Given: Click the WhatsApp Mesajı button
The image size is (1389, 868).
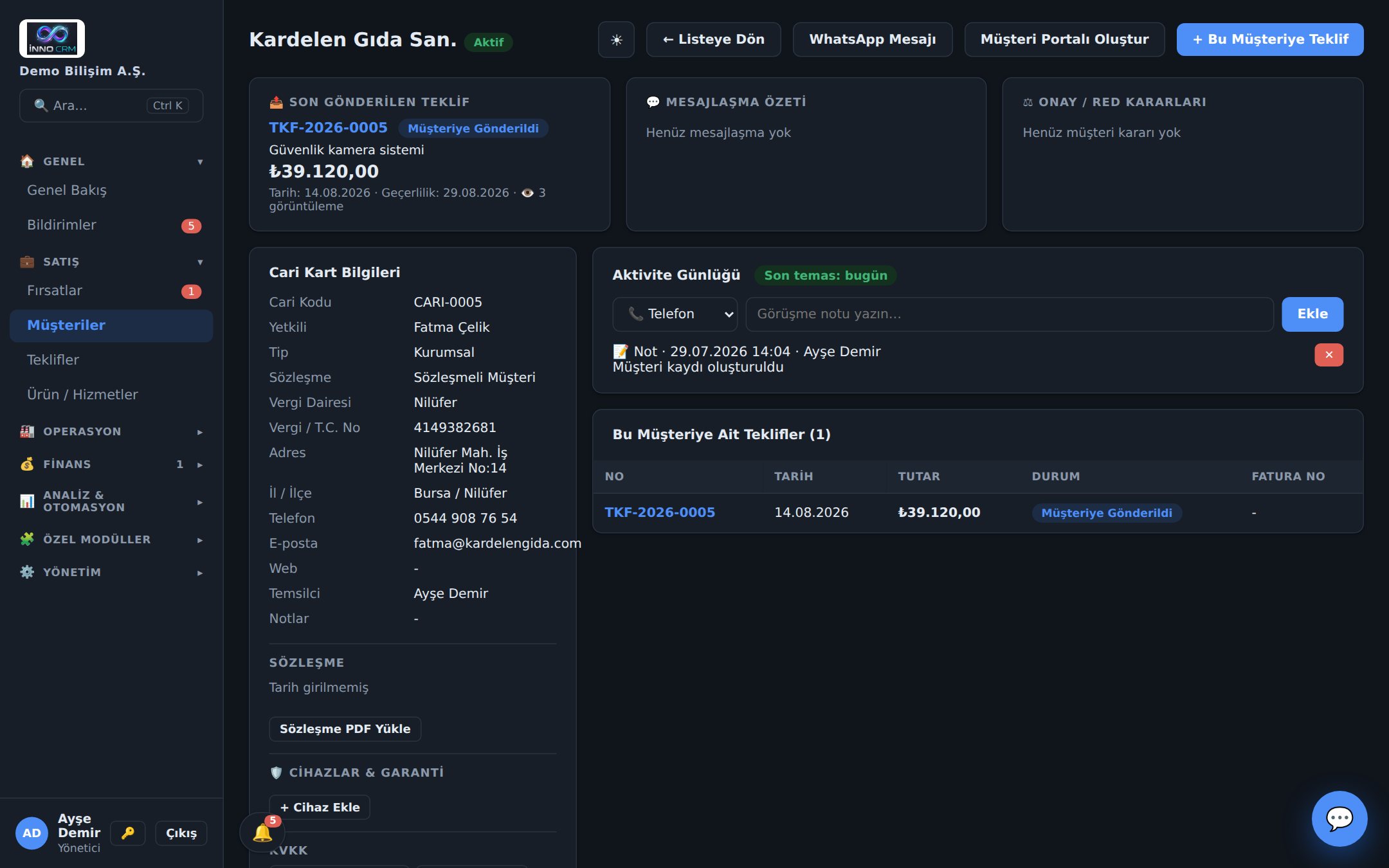Looking at the screenshot, I should click(x=872, y=40).
